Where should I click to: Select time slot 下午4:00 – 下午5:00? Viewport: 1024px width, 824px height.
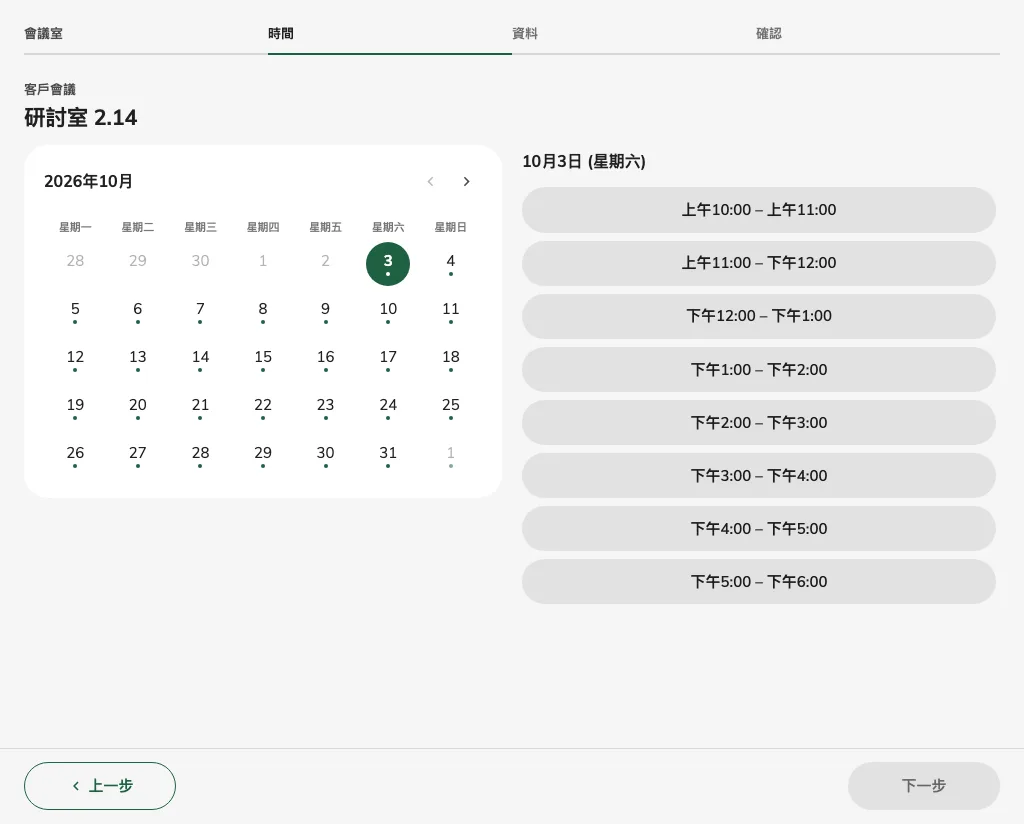759,528
